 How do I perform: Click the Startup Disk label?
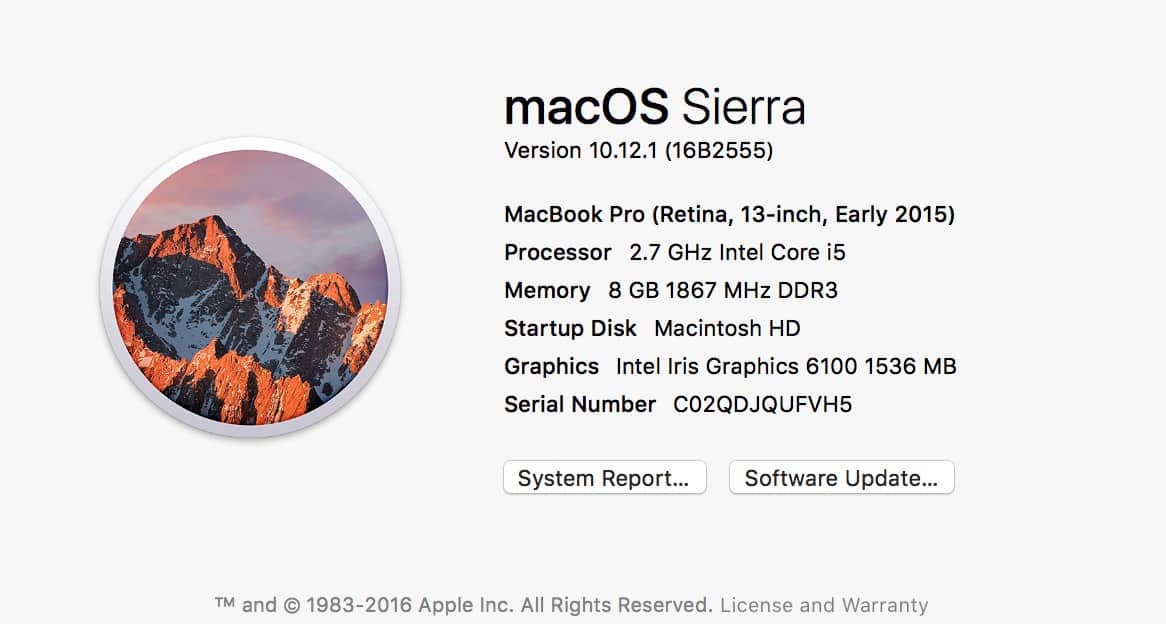570,329
